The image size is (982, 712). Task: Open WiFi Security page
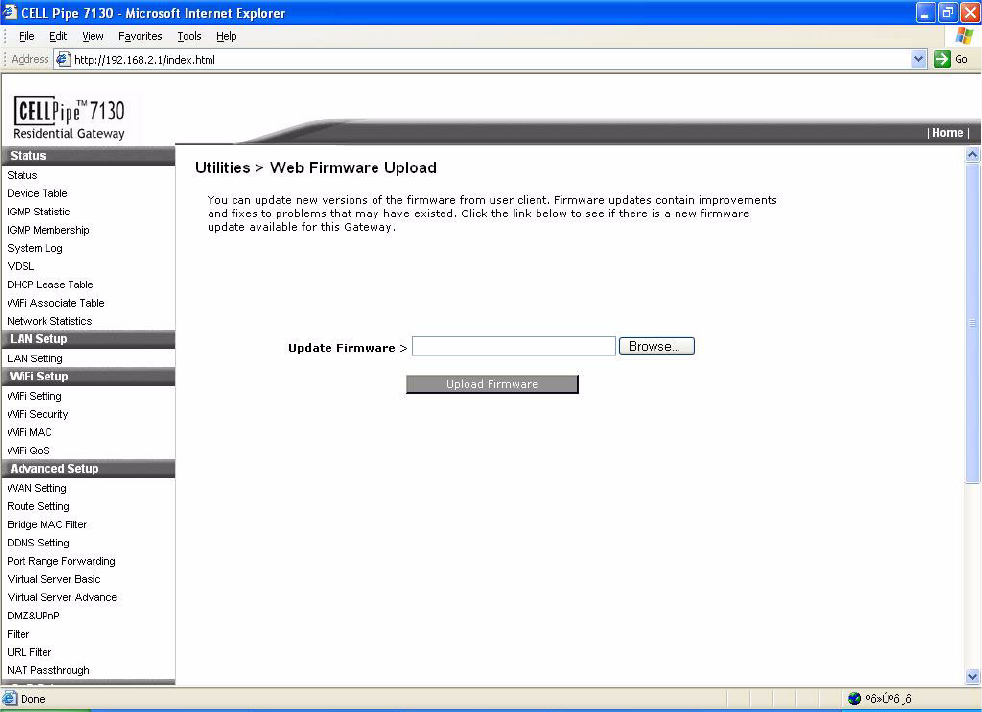click(38, 415)
